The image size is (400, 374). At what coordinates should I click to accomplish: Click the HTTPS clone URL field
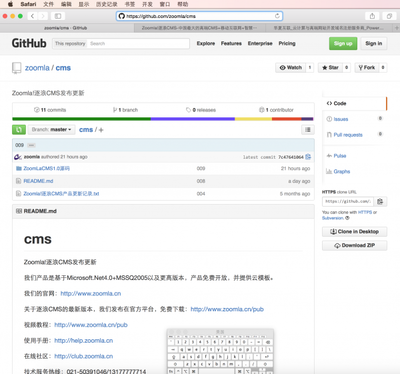348,202
